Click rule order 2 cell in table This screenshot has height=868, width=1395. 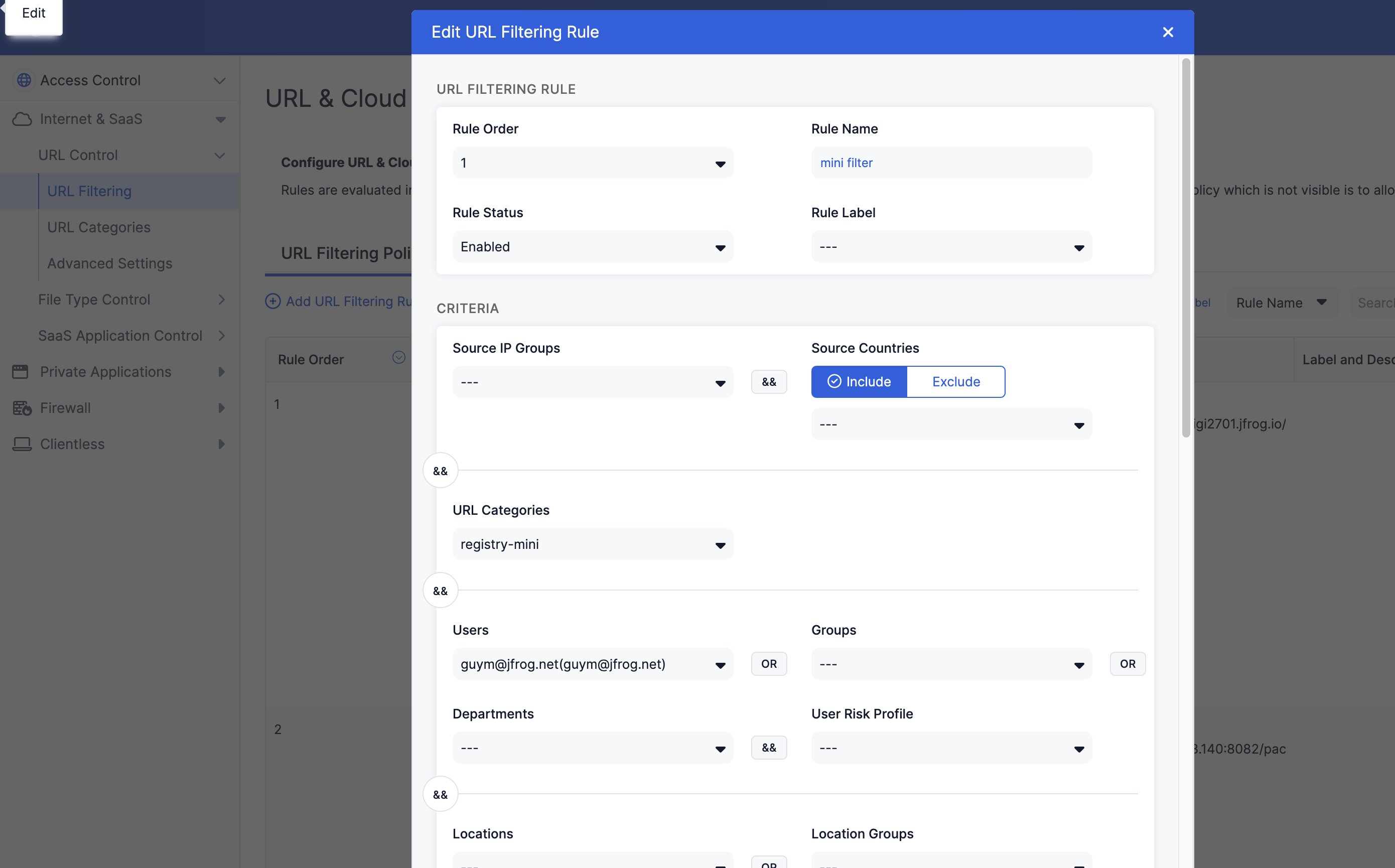click(x=277, y=729)
